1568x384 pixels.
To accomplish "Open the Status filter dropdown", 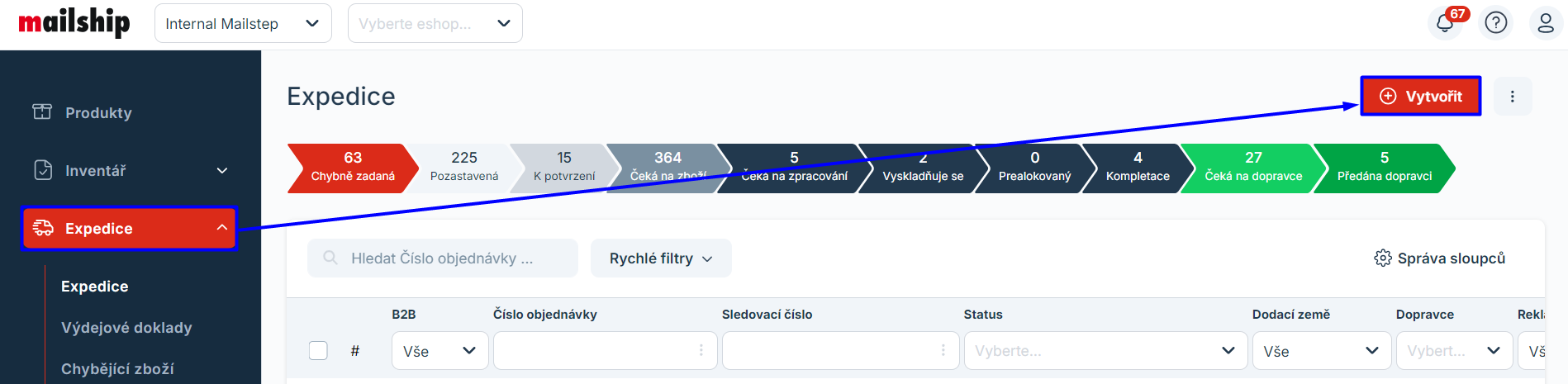I will 1105,351.
